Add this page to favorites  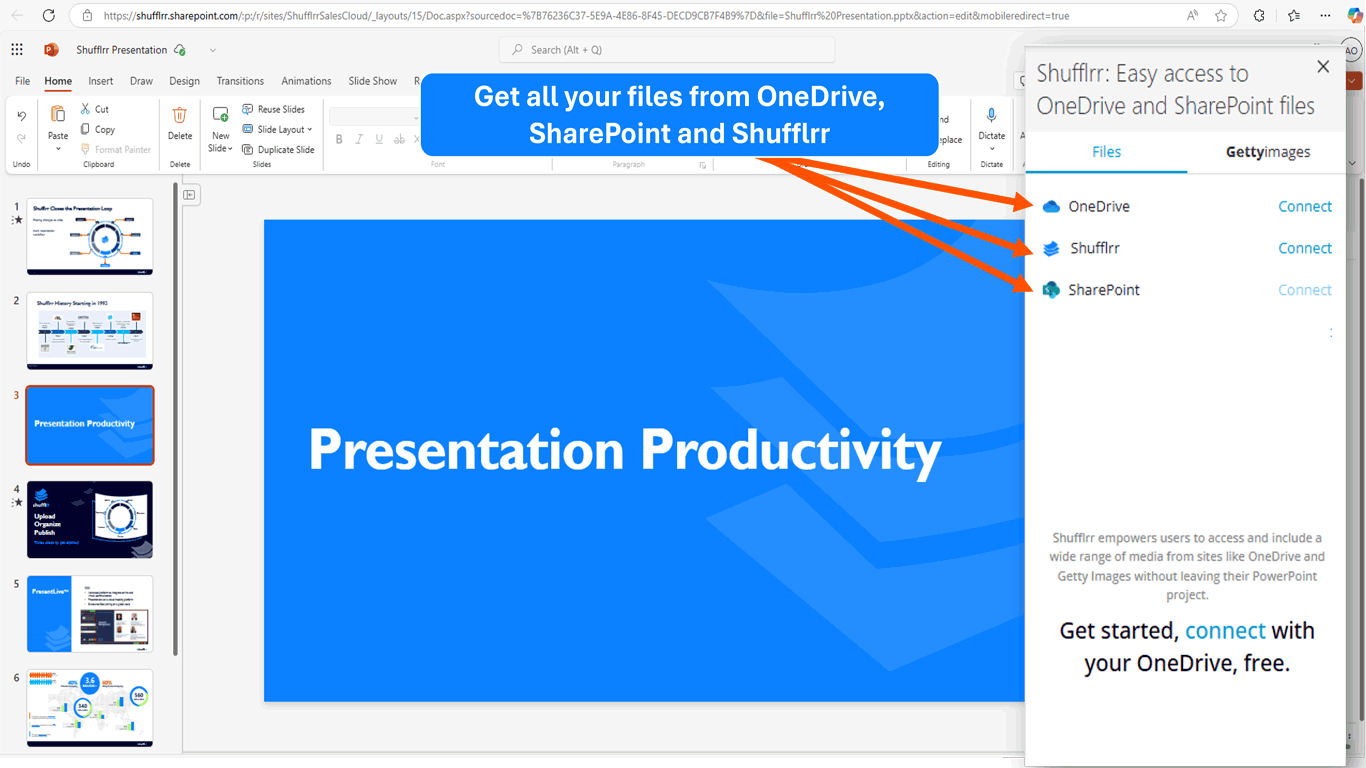(1221, 16)
